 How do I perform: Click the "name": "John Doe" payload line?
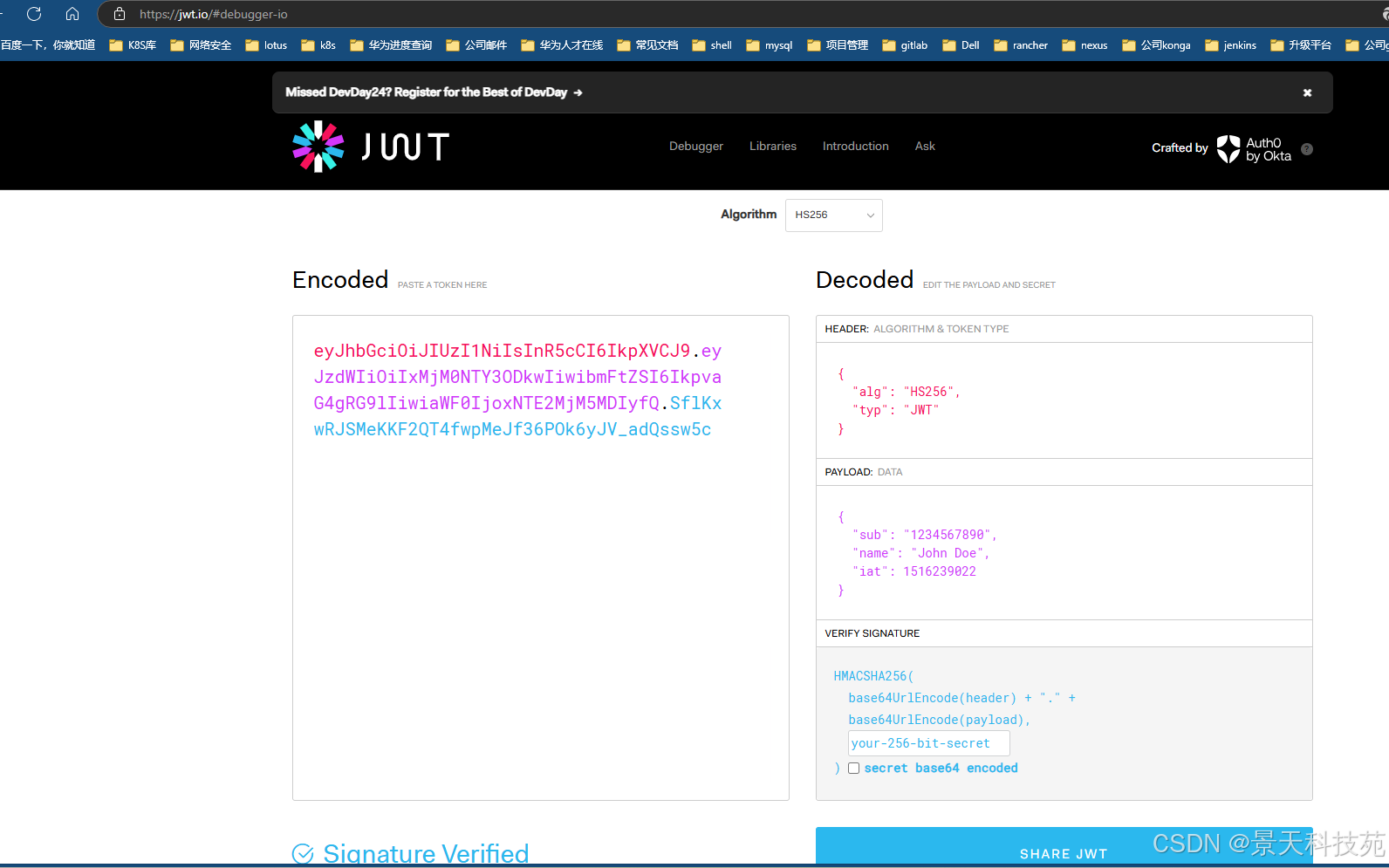click(920, 553)
